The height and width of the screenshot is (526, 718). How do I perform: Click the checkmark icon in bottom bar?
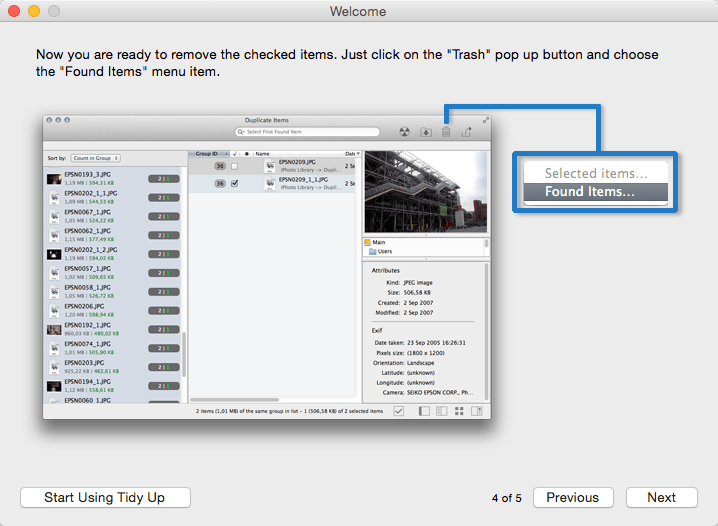(399, 411)
